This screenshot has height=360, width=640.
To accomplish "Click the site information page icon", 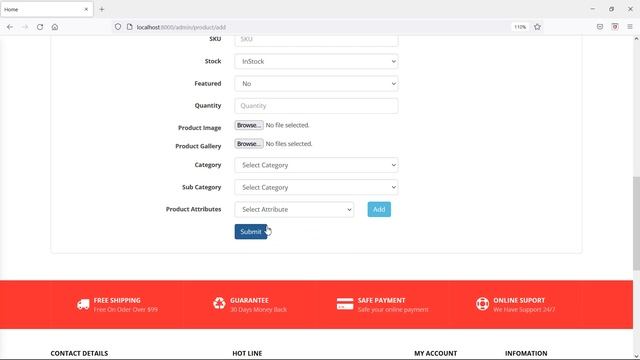I will (x=129, y=27).
